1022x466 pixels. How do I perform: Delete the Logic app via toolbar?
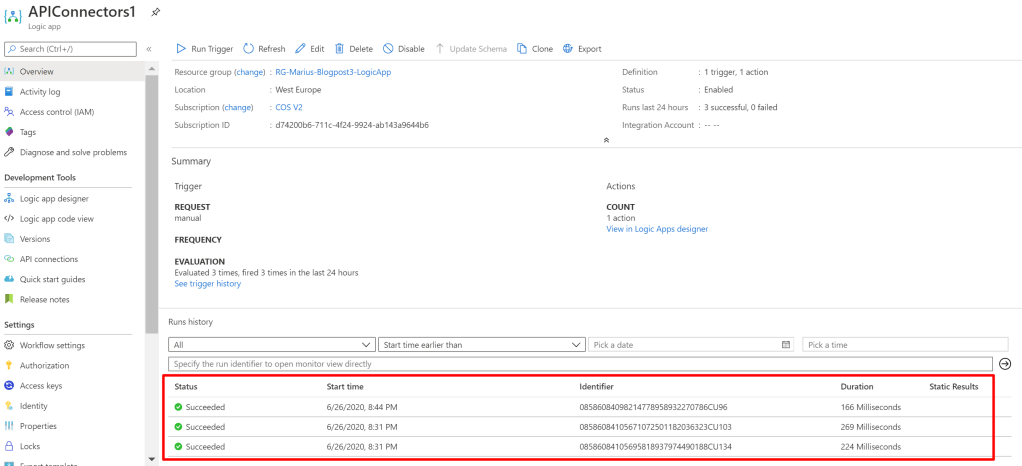(x=353, y=48)
